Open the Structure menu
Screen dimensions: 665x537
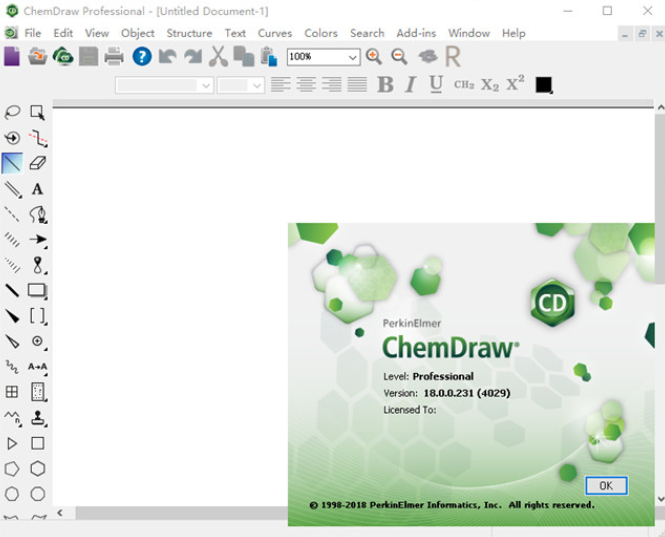point(189,33)
